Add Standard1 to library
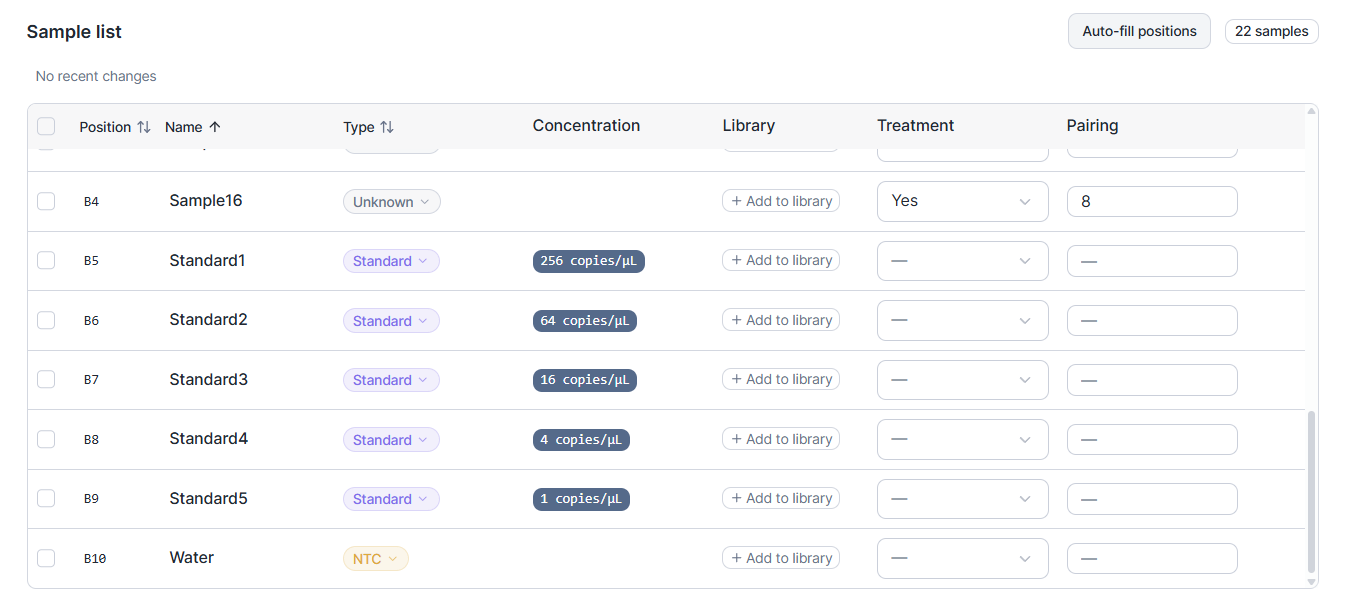 click(781, 260)
